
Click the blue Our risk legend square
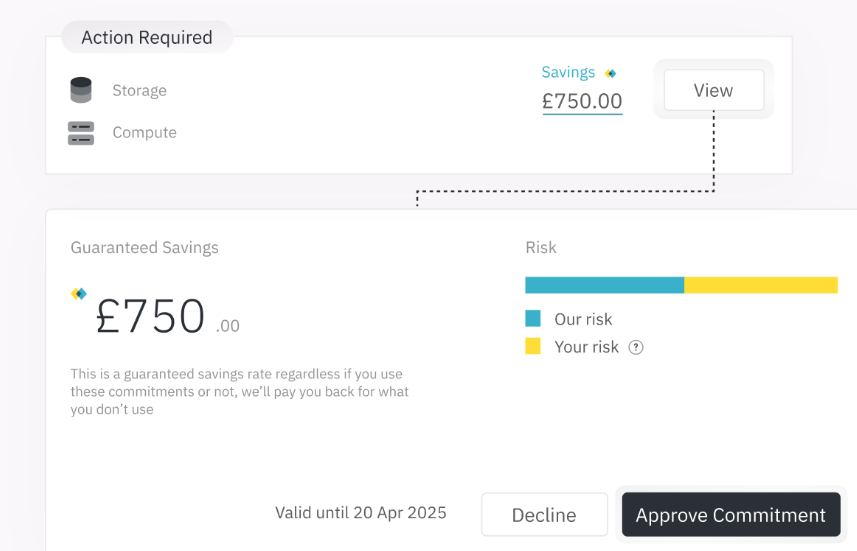coord(533,318)
